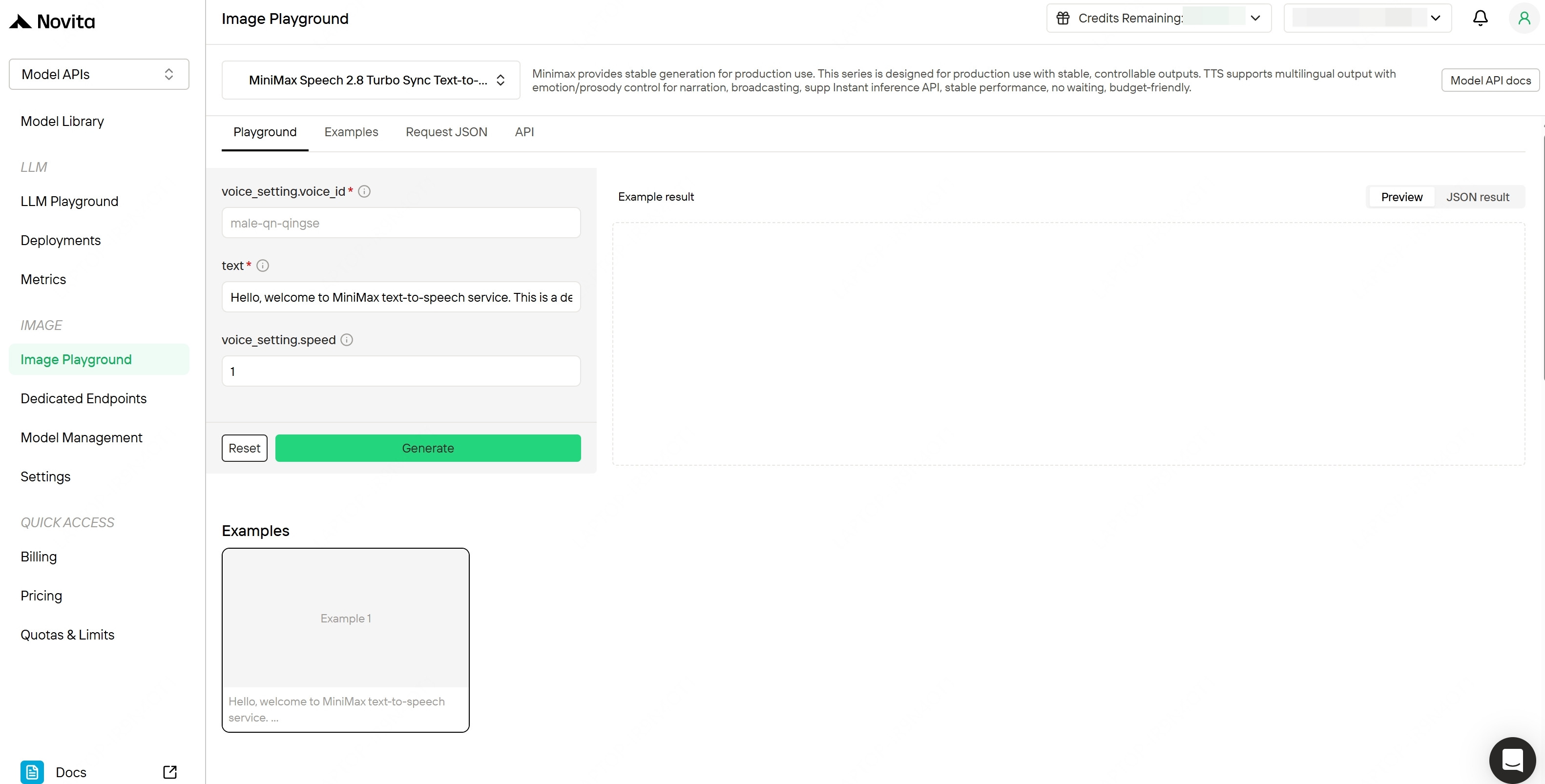Image resolution: width=1545 pixels, height=784 pixels.
Task: Expand the Credits Remaining dropdown
Action: pyautogui.click(x=1159, y=18)
